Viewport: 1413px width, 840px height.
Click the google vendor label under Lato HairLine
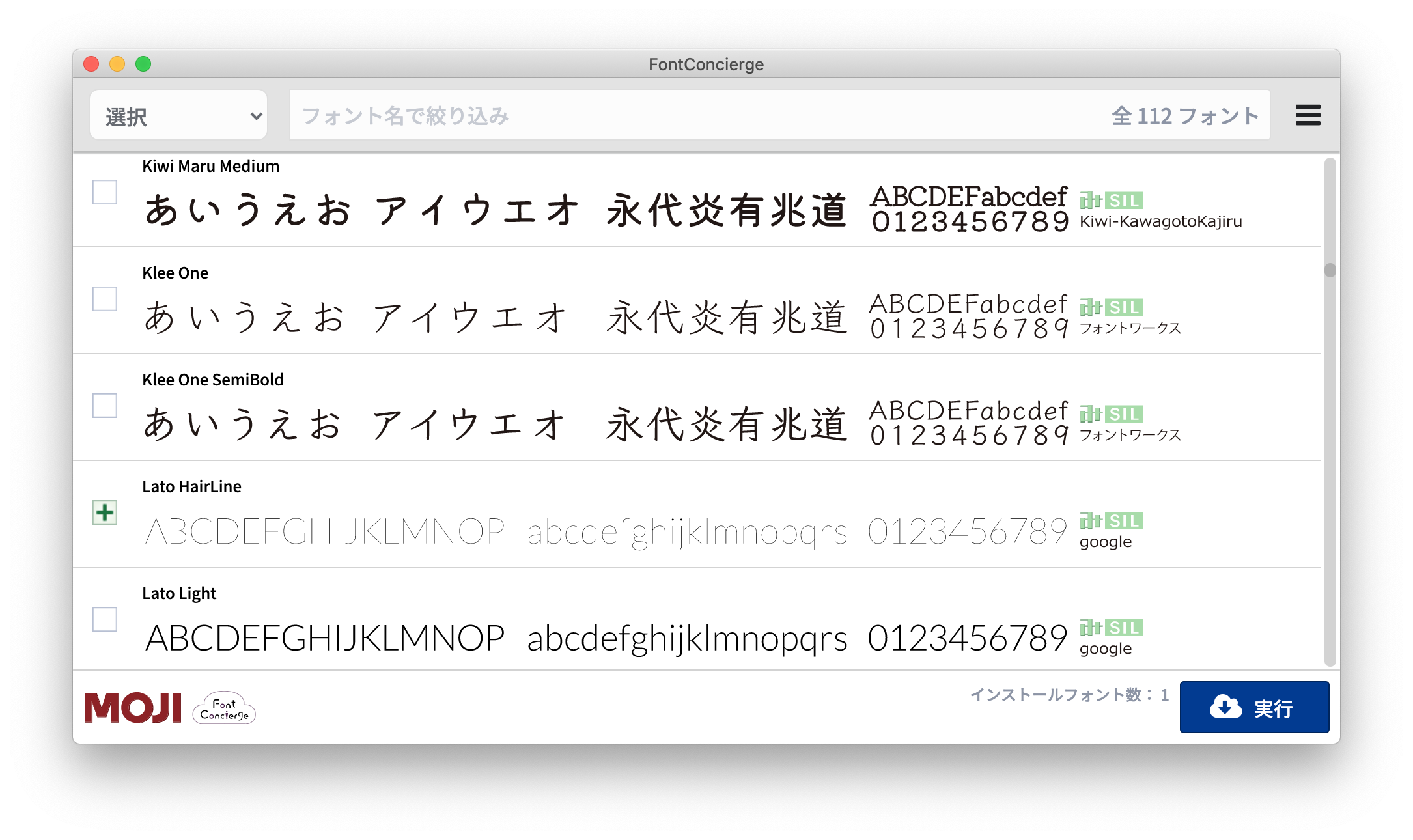point(1105,542)
